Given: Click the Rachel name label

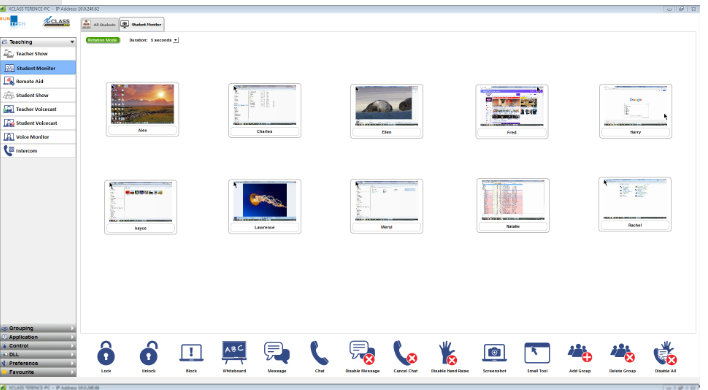Looking at the screenshot, I should (x=635, y=225).
